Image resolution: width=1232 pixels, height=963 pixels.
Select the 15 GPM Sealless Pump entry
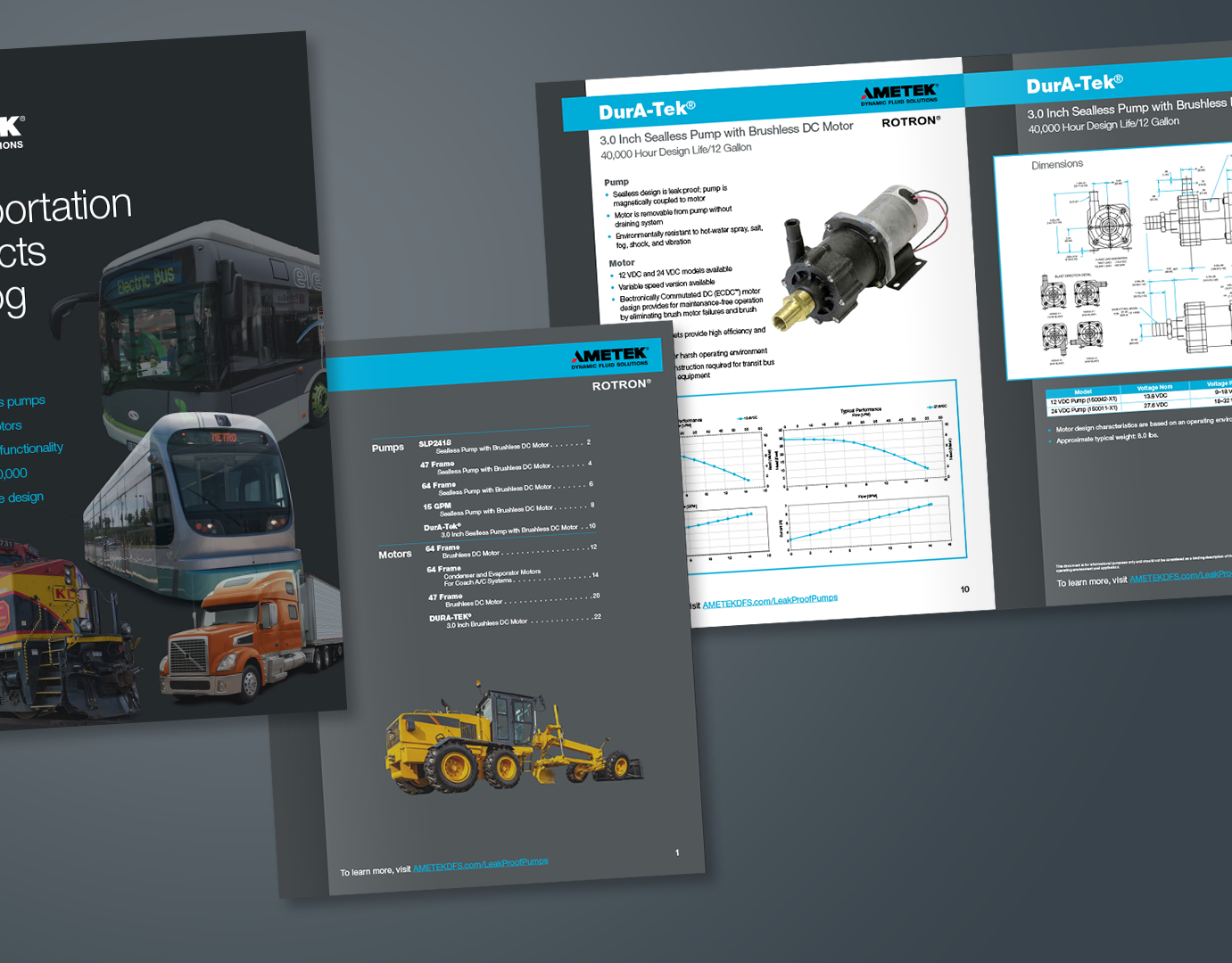(x=509, y=508)
